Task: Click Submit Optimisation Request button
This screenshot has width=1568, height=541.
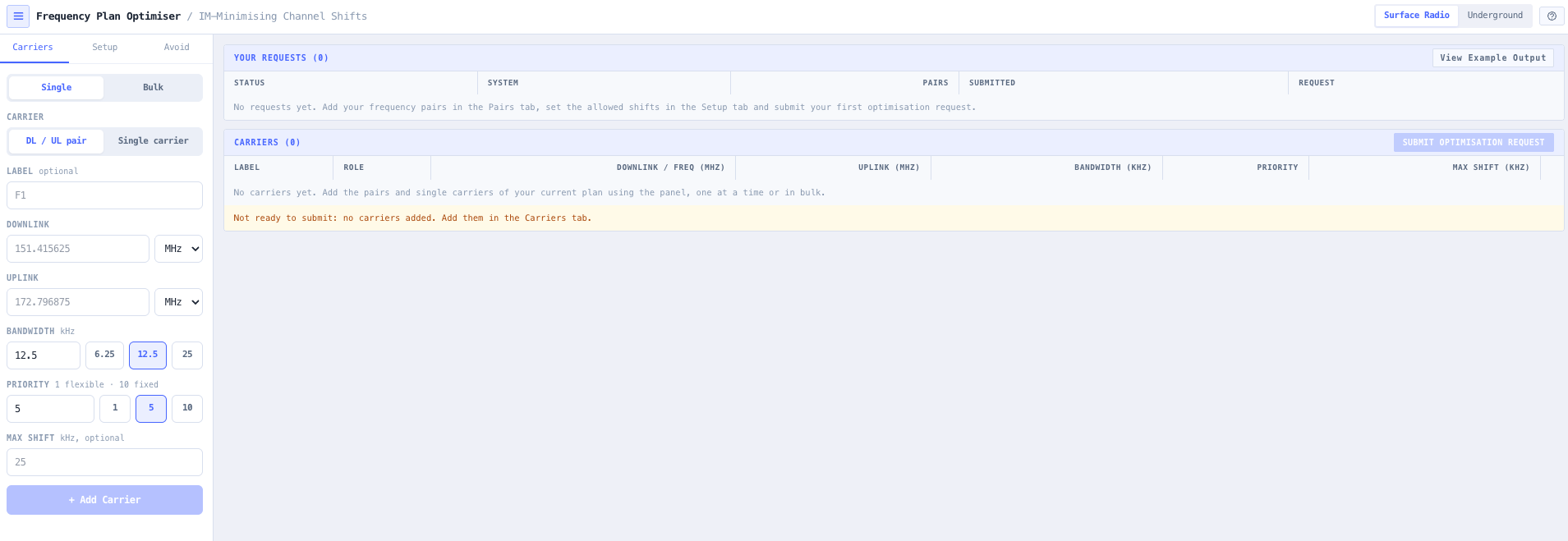Action: click(x=1474, y=143)
